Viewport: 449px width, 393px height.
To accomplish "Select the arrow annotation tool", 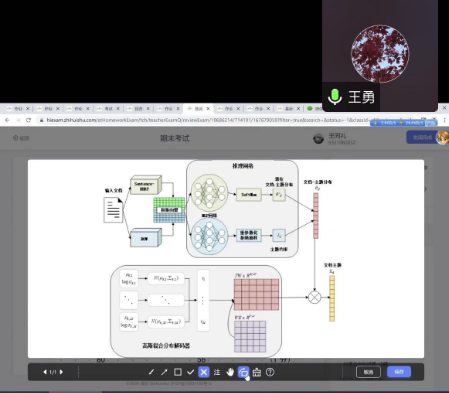I will point(164,372).
